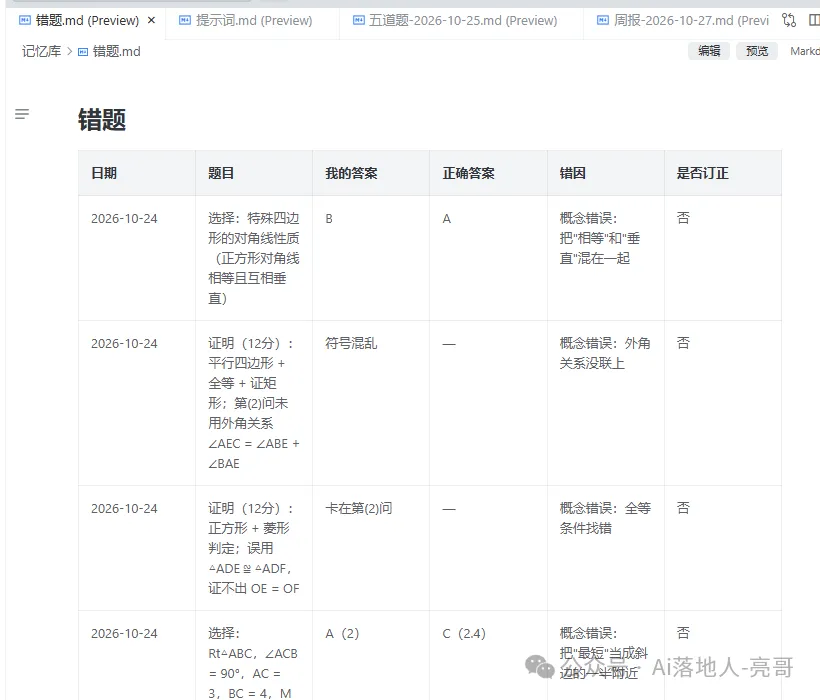Screen dimensions: 820x700
Task: Click the dash in the 符号混乱 row
Action: (x=449, y=344)
